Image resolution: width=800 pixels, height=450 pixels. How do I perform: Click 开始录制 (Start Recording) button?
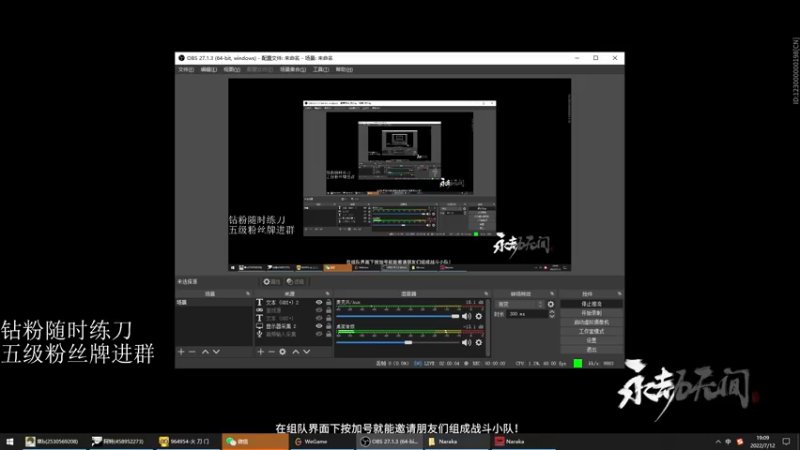(x=591, y=313)
